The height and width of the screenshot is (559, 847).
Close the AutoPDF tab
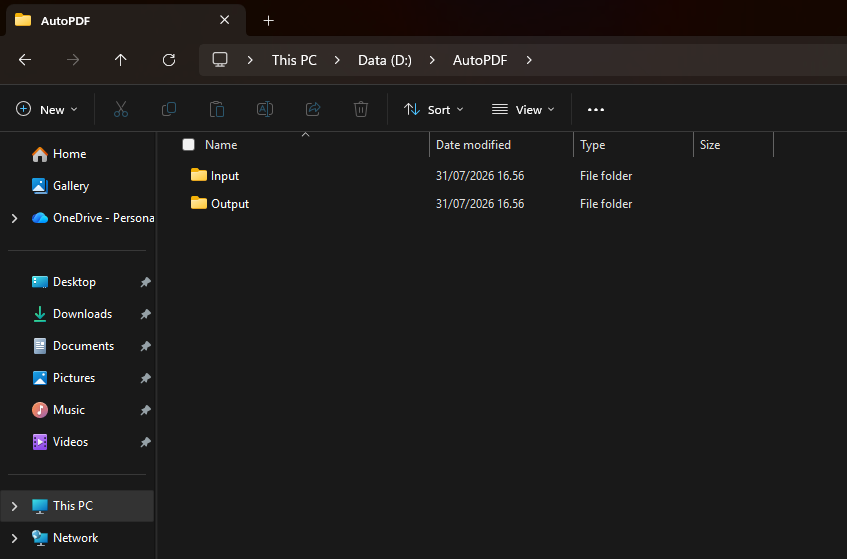(225, 20)
